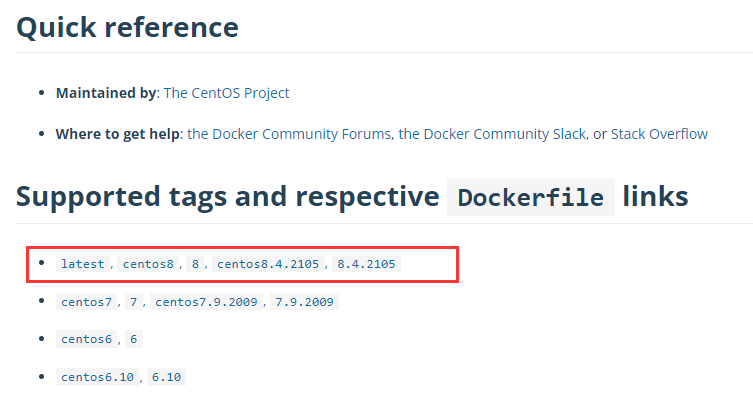Click the Quick reference heading
753x400 pixels.
click(127, 27)
